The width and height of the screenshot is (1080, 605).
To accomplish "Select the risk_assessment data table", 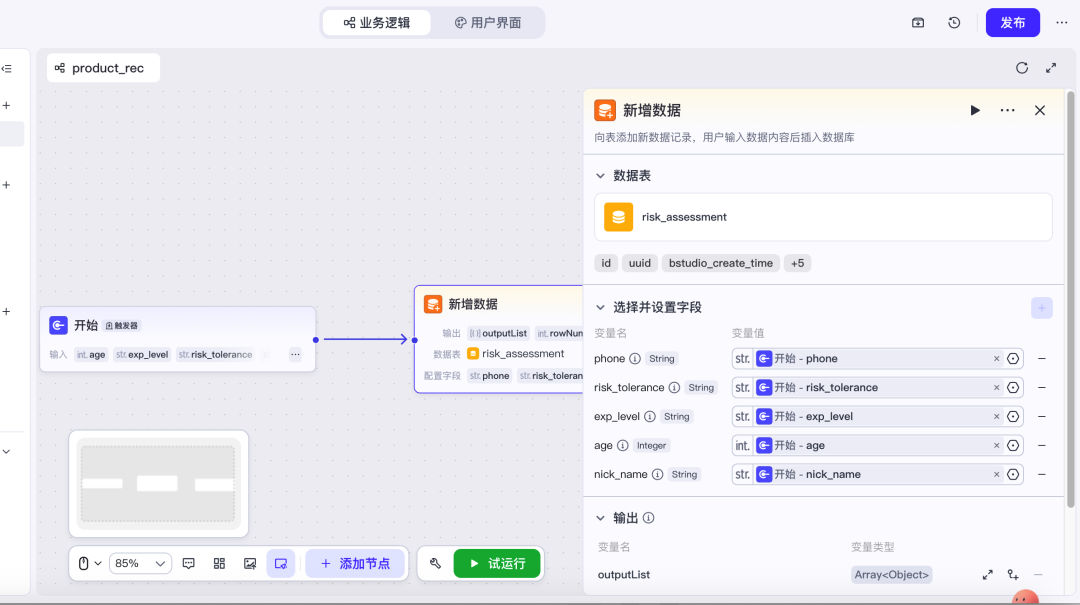I will click(823, 217).
